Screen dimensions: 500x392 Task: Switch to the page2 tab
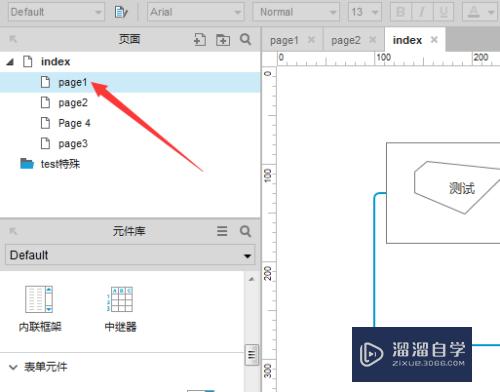[346, 40]
